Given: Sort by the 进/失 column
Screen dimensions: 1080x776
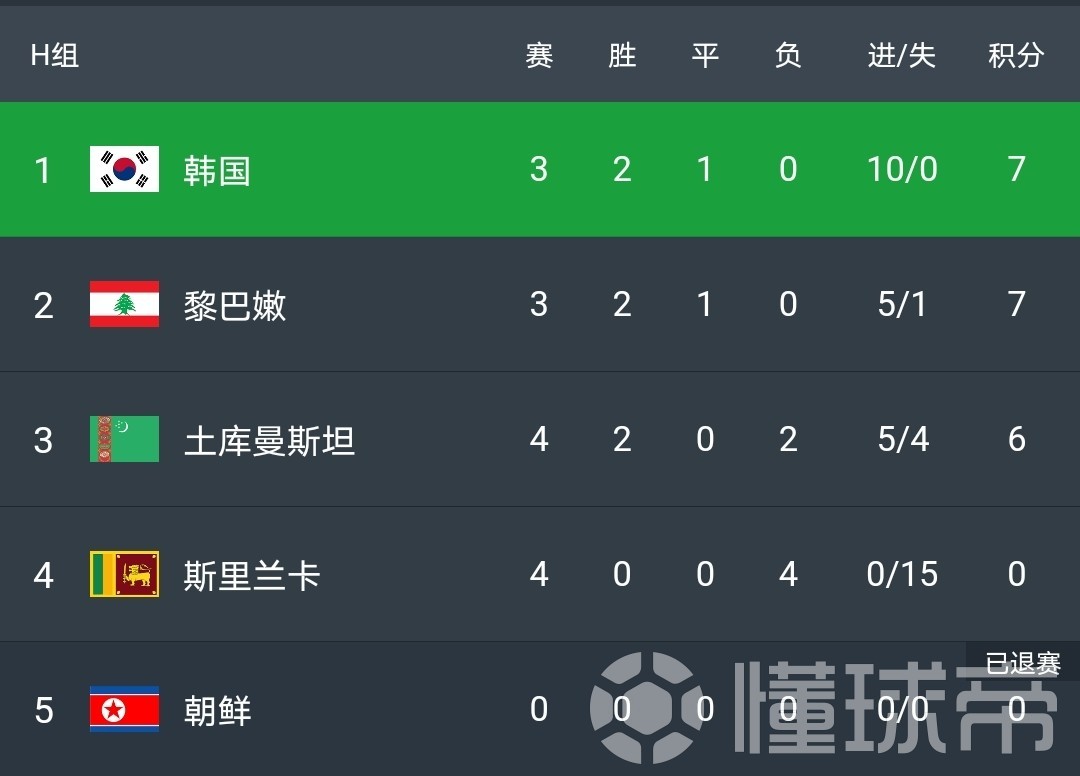Looking at the screenshot, I should [x=901, y=56].
